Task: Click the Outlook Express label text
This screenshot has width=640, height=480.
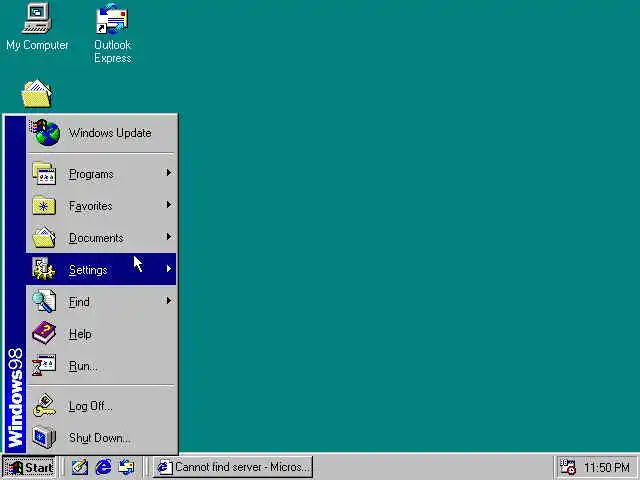Action: (113, 51)
